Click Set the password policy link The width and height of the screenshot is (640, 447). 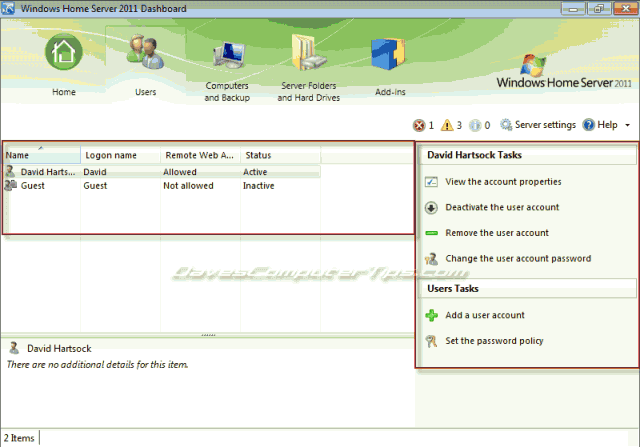tap(494, 341)
